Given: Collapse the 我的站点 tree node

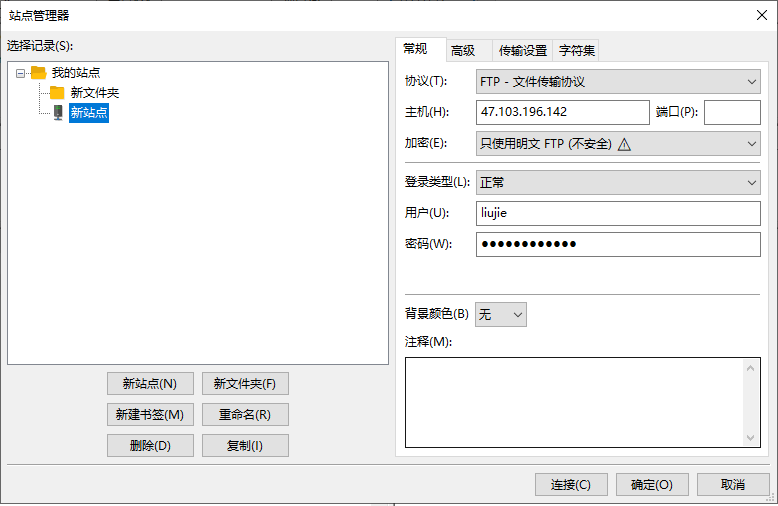Looking at the screenshot, I should [20, 73].
